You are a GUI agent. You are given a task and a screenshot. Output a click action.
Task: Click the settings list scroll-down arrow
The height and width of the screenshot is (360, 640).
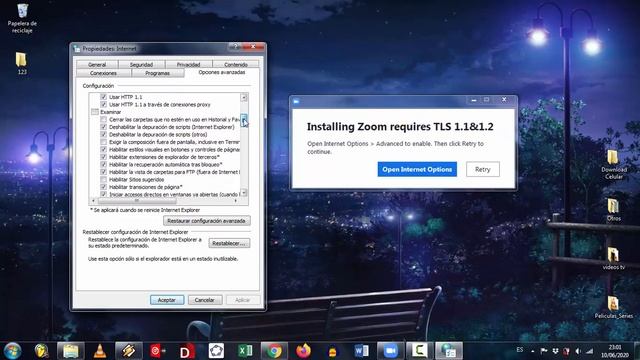click(244, 193)
